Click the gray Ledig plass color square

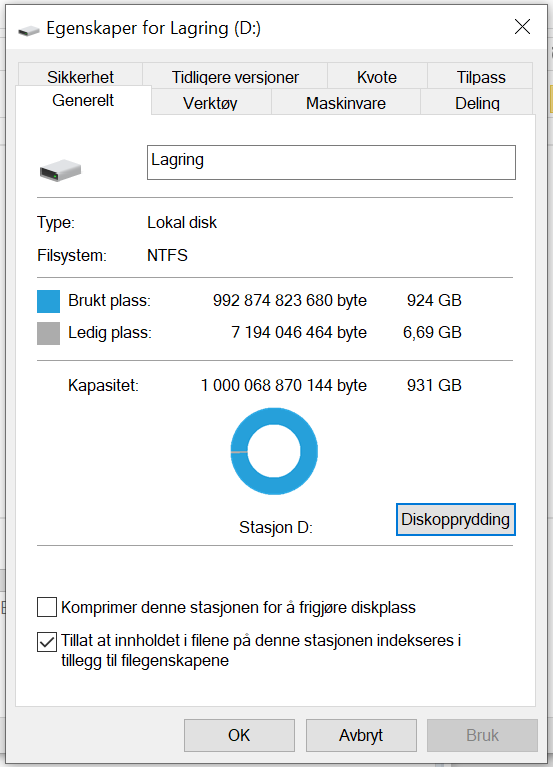click(48, 333)
